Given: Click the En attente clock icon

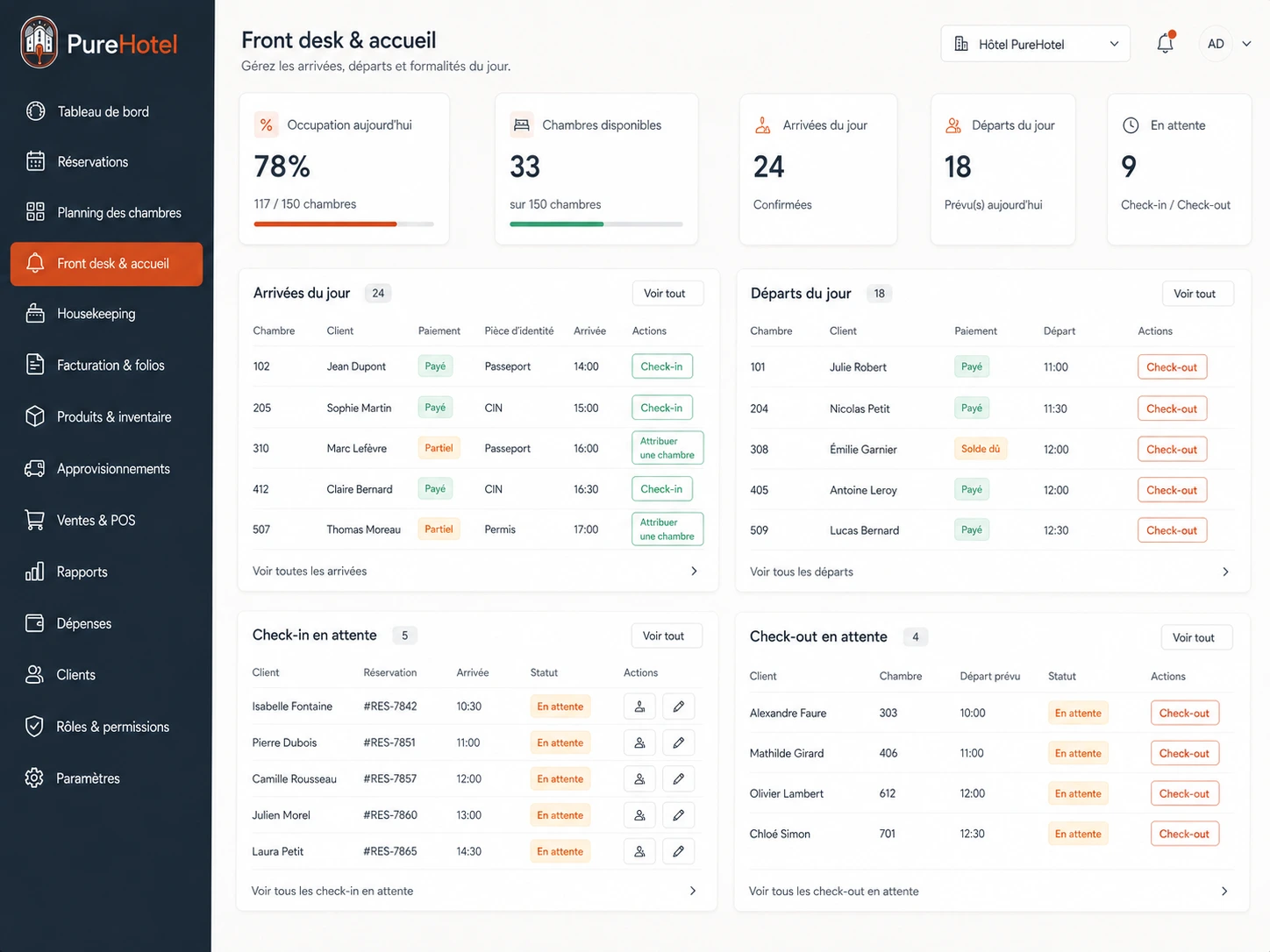Looking at the screenshot, I should [x=1131, y=125].
